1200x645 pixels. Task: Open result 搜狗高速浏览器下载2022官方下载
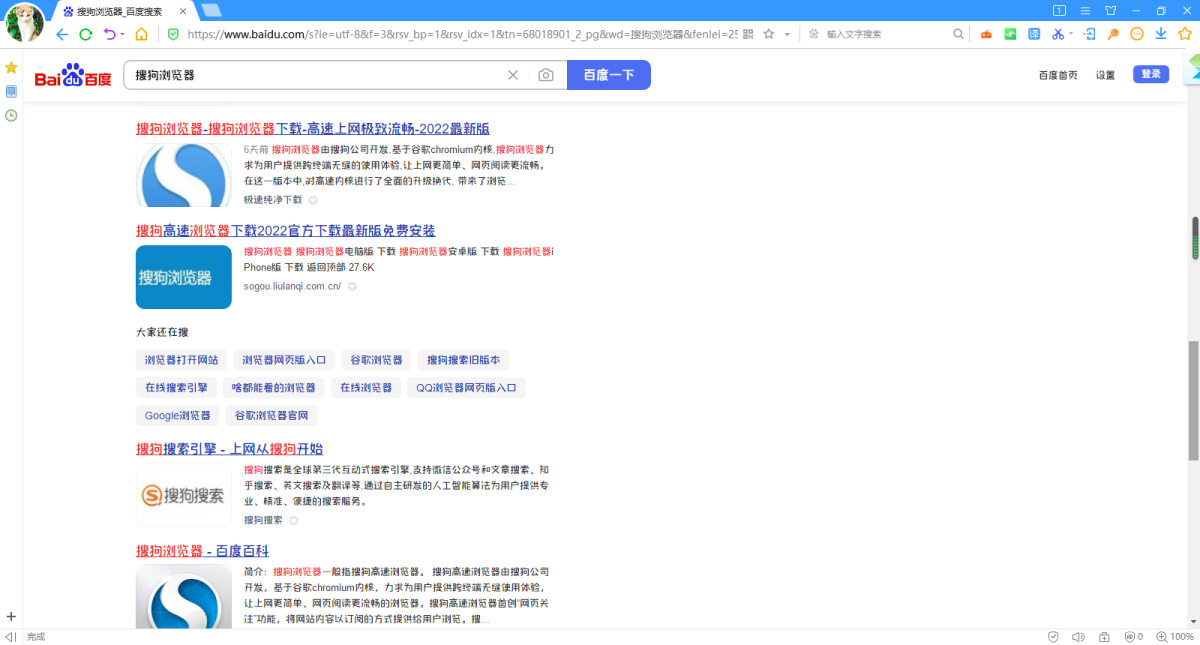(x=286, y=231)
